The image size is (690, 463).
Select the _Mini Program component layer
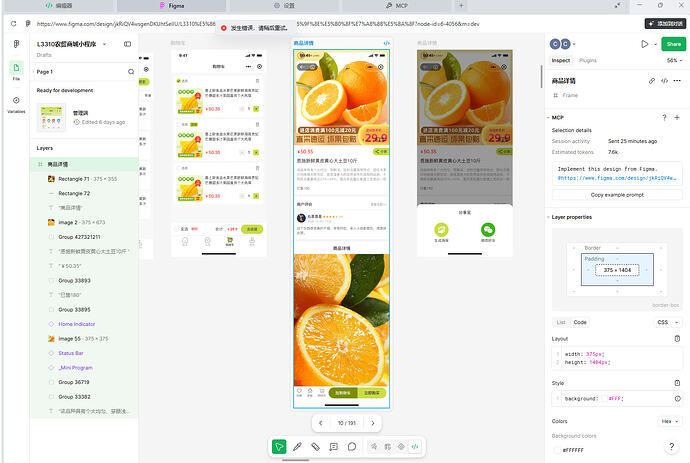(x=76, y=367)
